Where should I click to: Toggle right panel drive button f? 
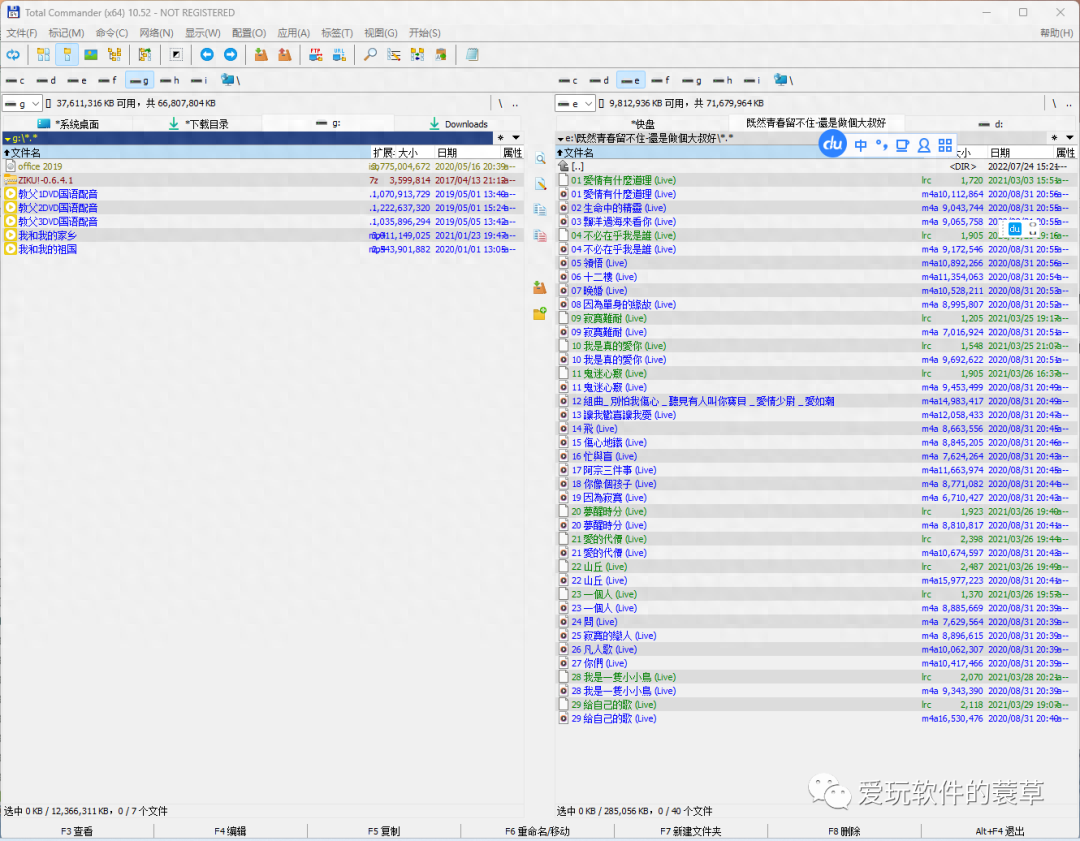click(660, 80)
